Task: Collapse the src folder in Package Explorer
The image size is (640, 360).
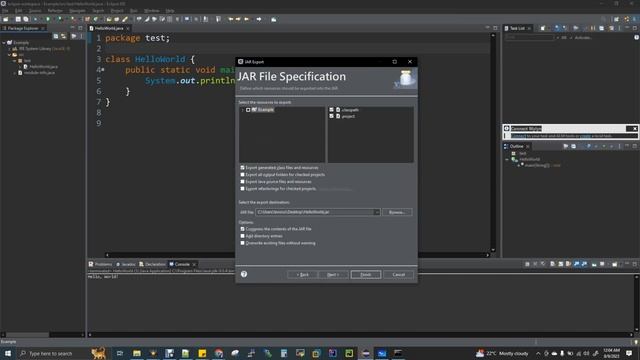Action: [x=9, y=55]
